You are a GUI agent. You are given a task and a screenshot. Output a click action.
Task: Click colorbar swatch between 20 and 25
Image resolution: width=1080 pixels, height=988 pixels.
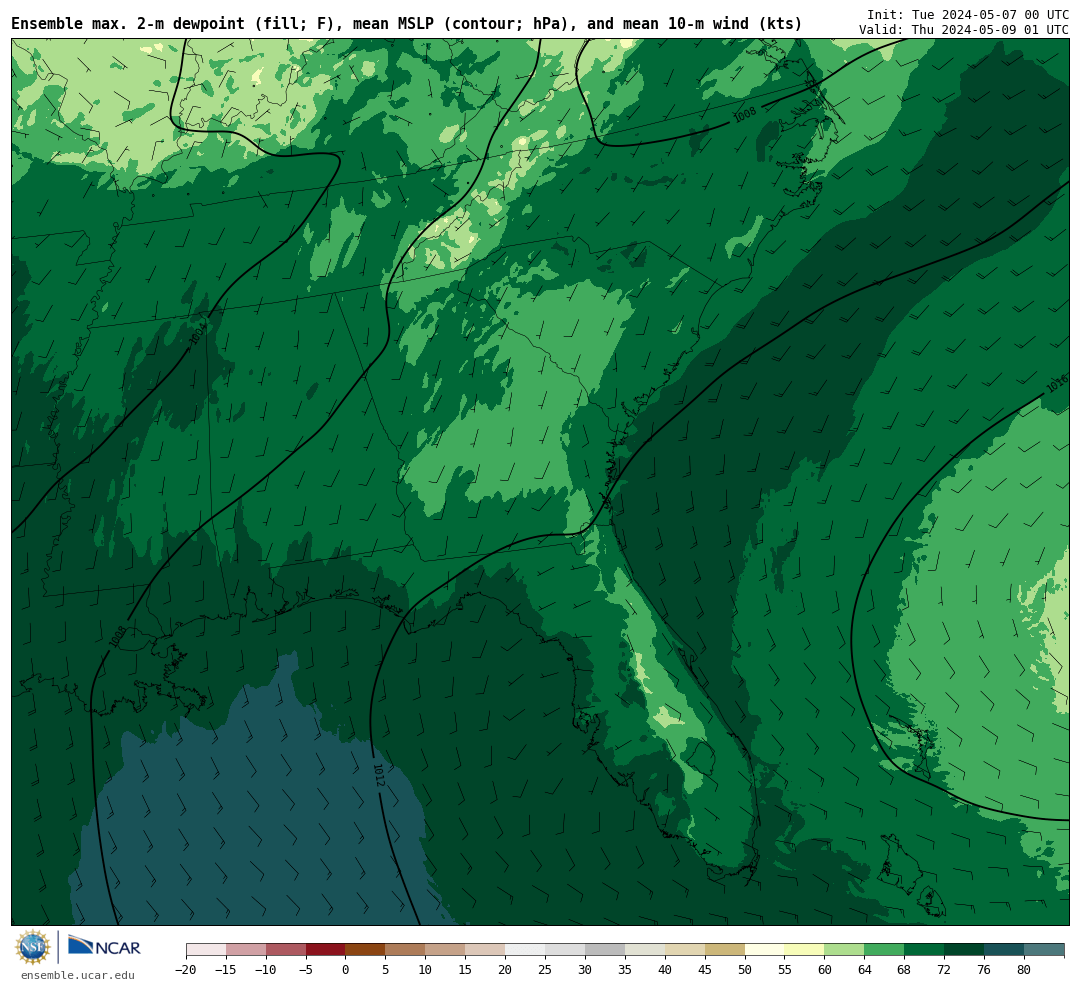tap(526, 950)
